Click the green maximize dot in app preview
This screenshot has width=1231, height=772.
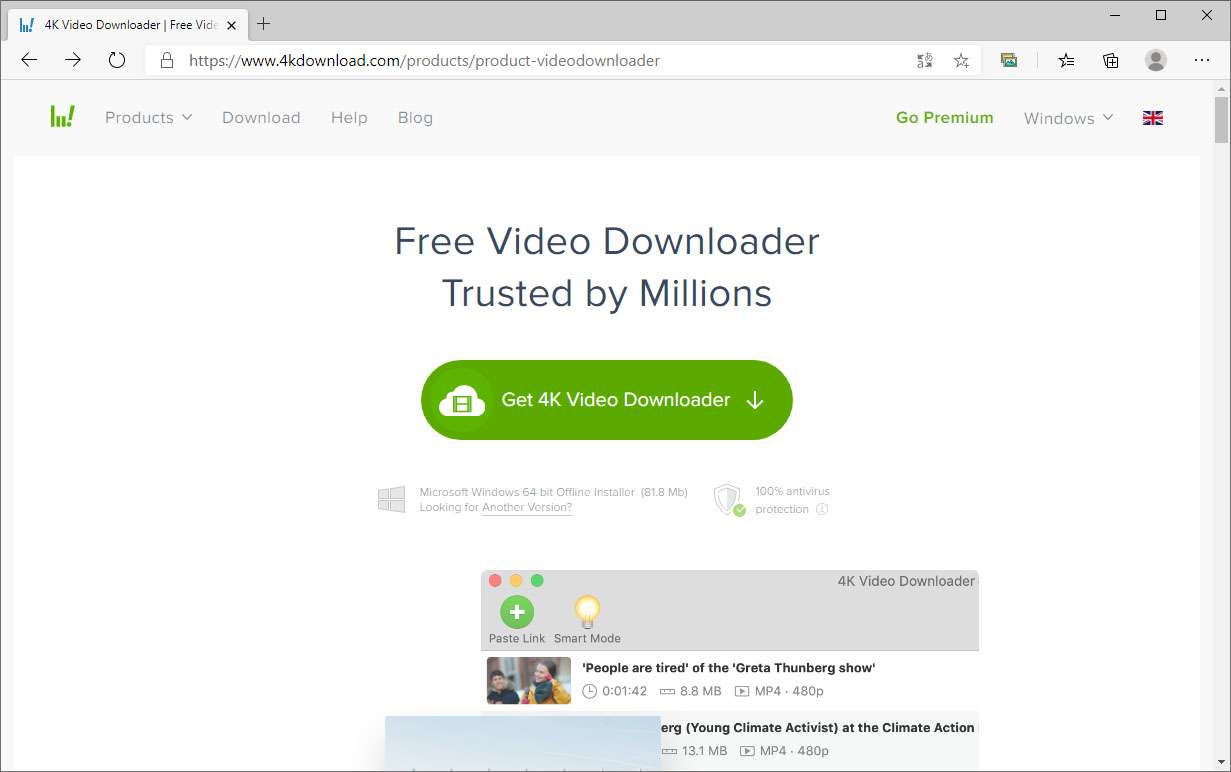click(537, 581)
